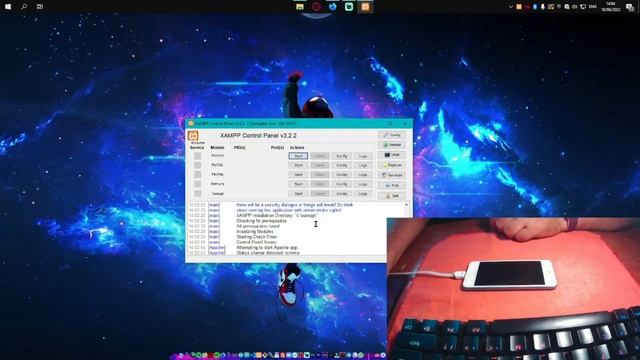Open the Windows Start menu
640x360 pixels.
coord(8,7)
